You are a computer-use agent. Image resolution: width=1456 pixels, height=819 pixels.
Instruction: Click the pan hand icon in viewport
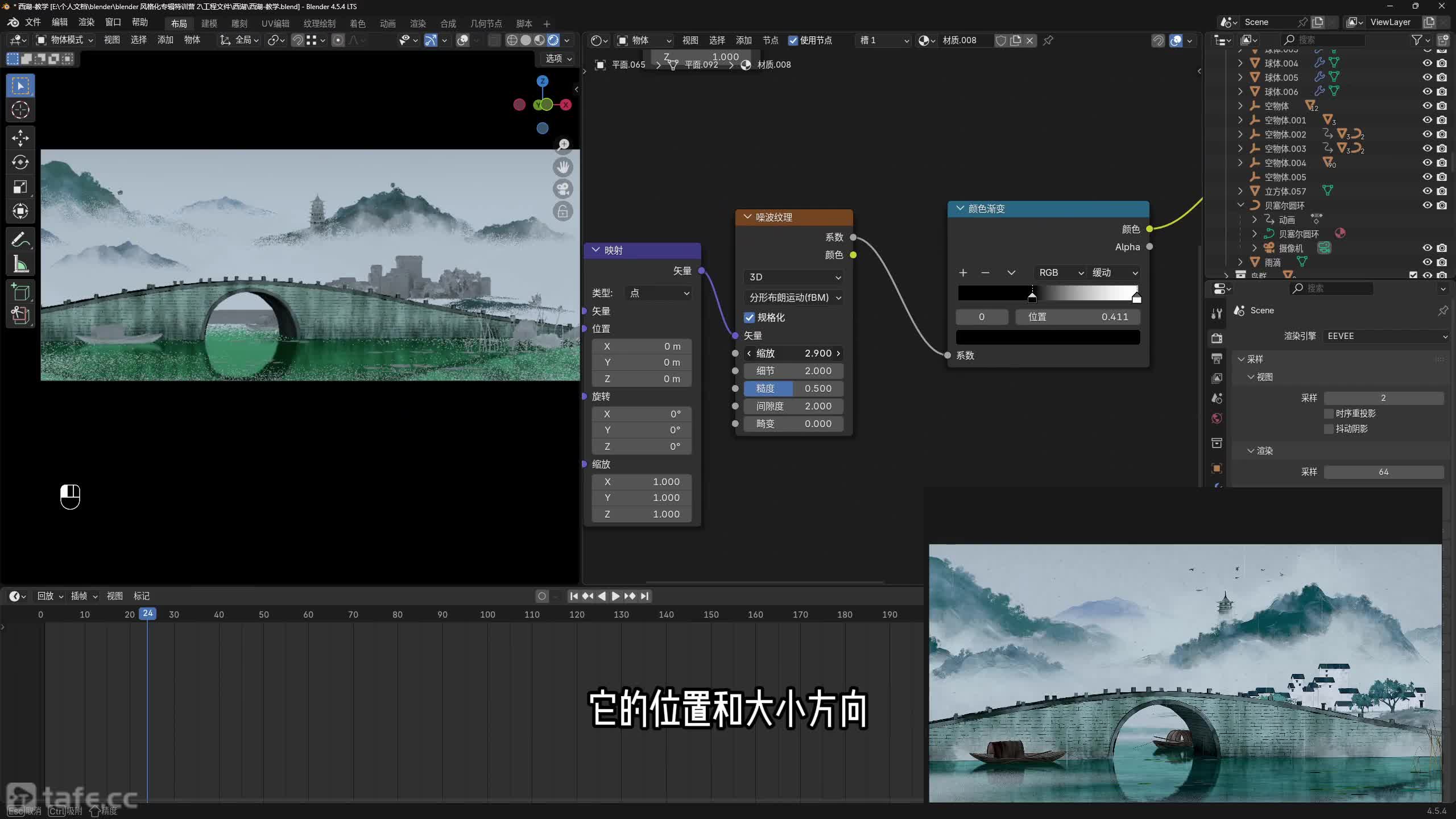point(563,167)
